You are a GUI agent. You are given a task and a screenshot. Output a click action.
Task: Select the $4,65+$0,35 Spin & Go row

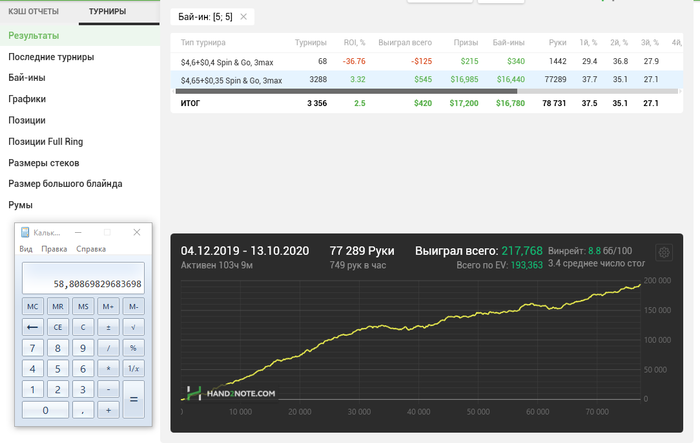coord(426,79)
